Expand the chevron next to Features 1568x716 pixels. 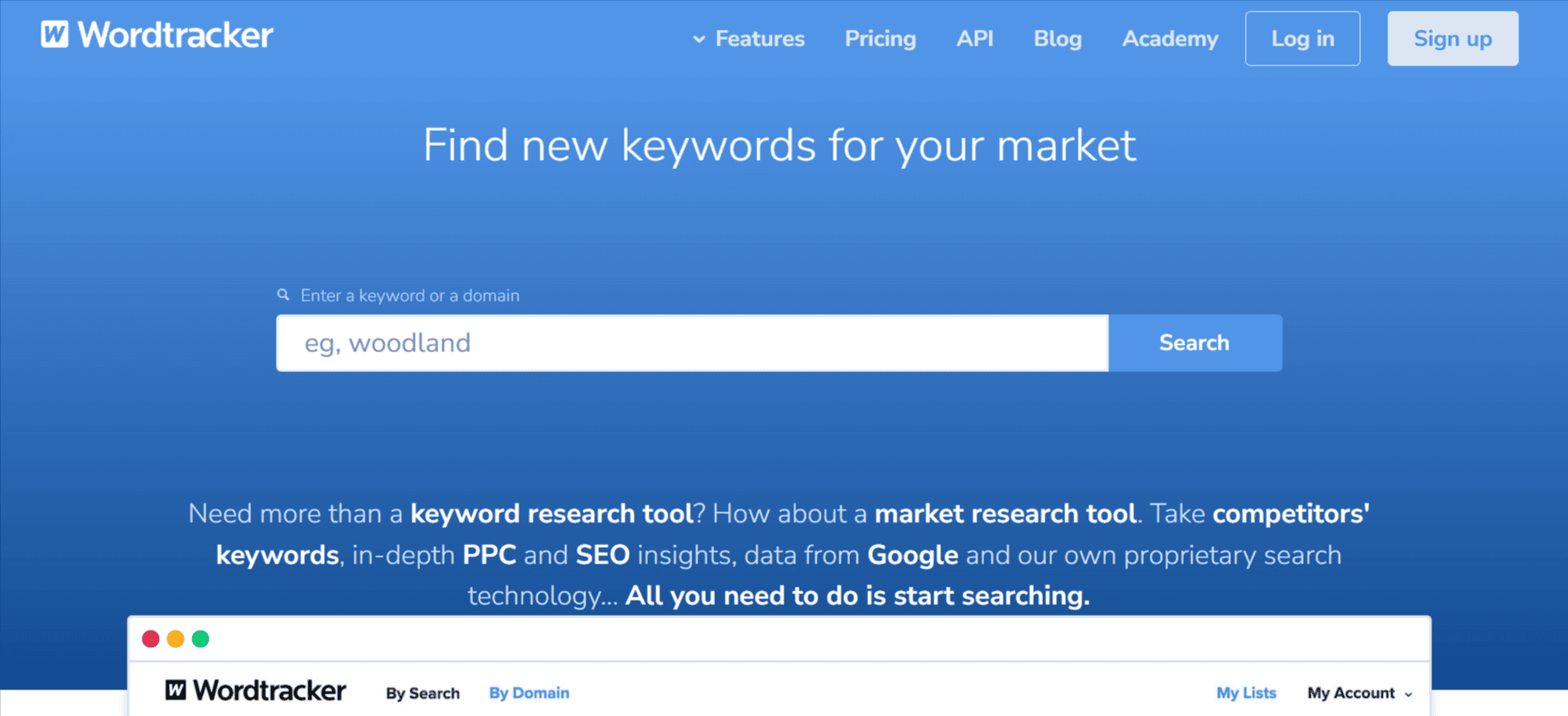tap(698, 38)
